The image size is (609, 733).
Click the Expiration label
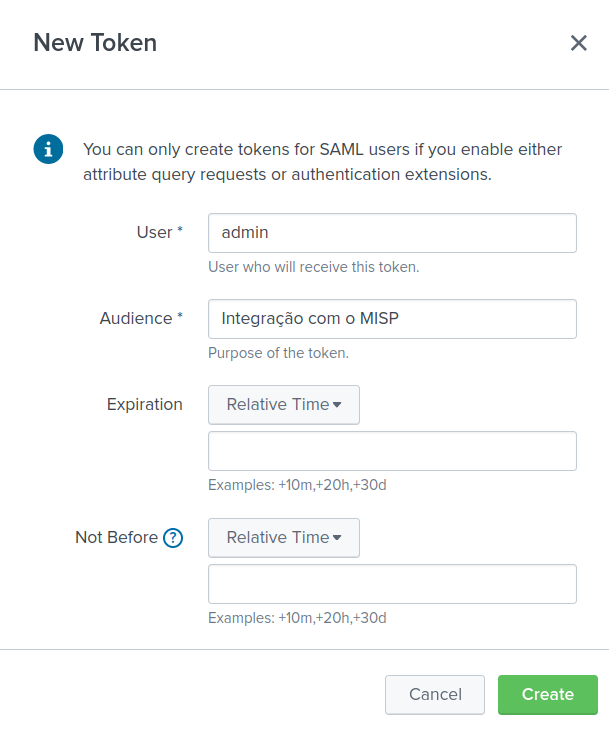[145, 405]
